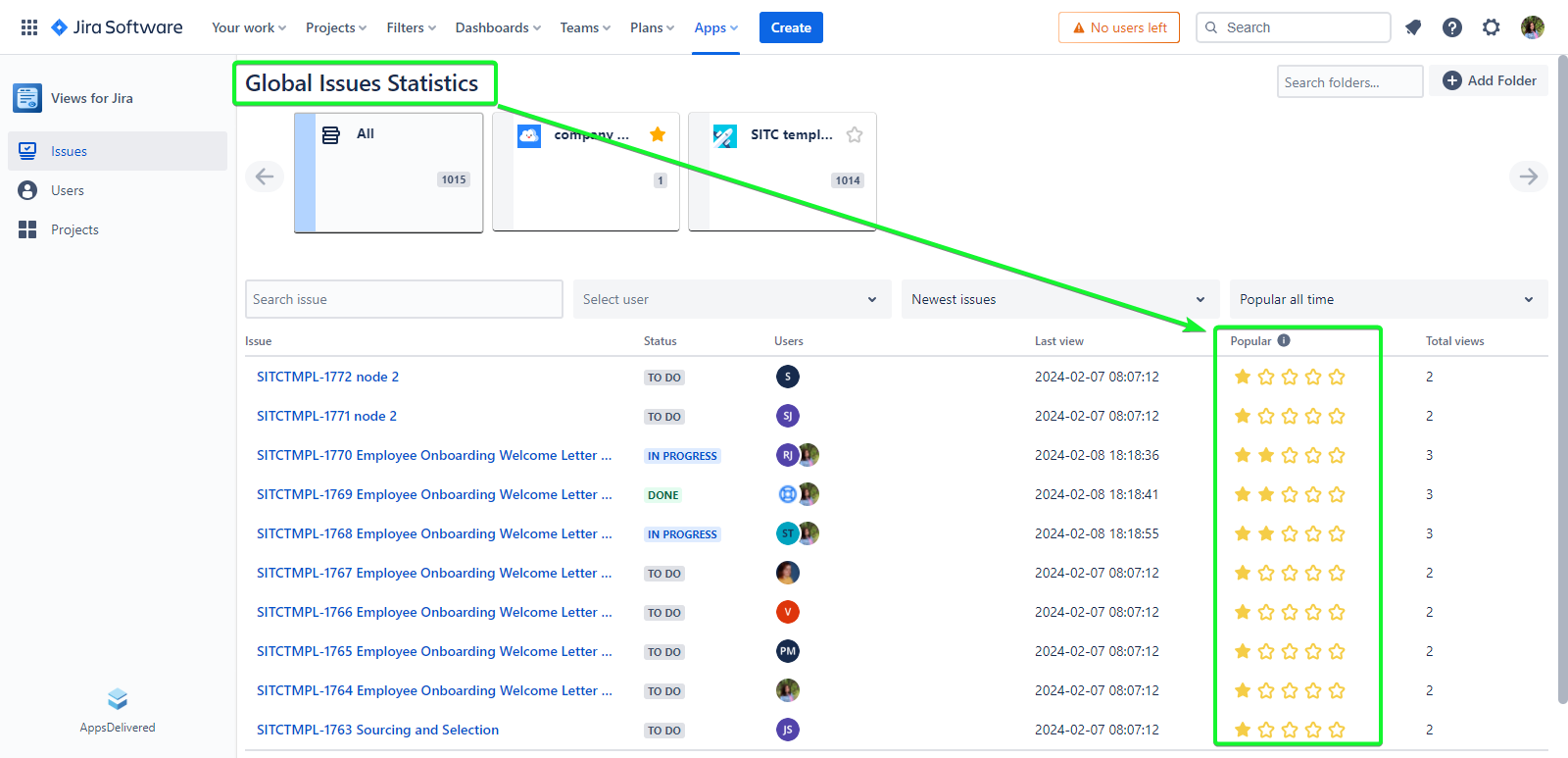Expand the Select user dropdown
The height and width of the screenshot is (758, 1568).
pos(731,299)
